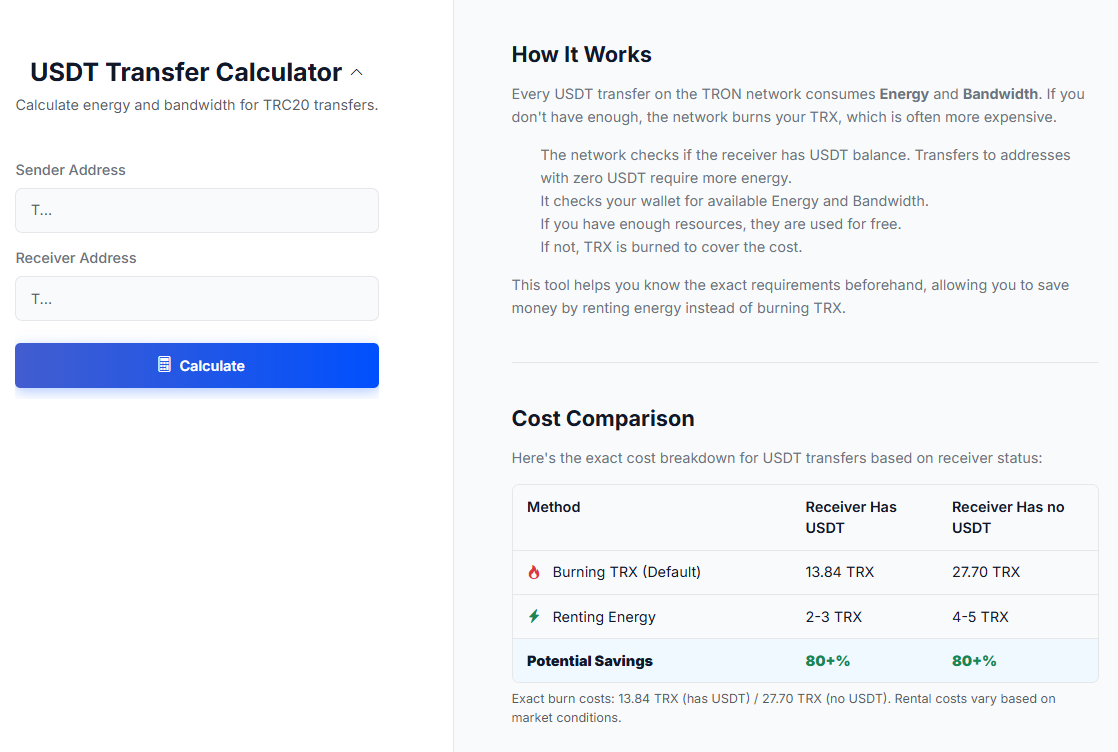
Task: Click the 13.84 TRX table cell
Action: click(840, 572)
